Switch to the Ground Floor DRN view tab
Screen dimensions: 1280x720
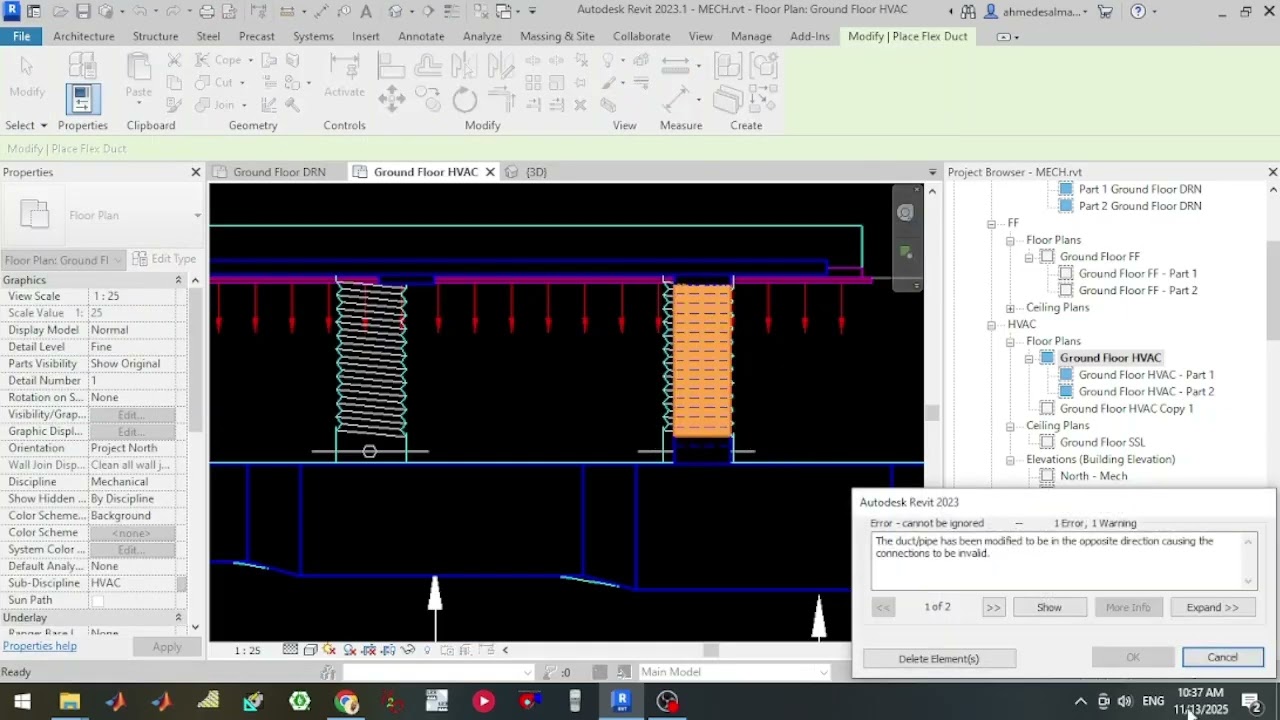279,172
